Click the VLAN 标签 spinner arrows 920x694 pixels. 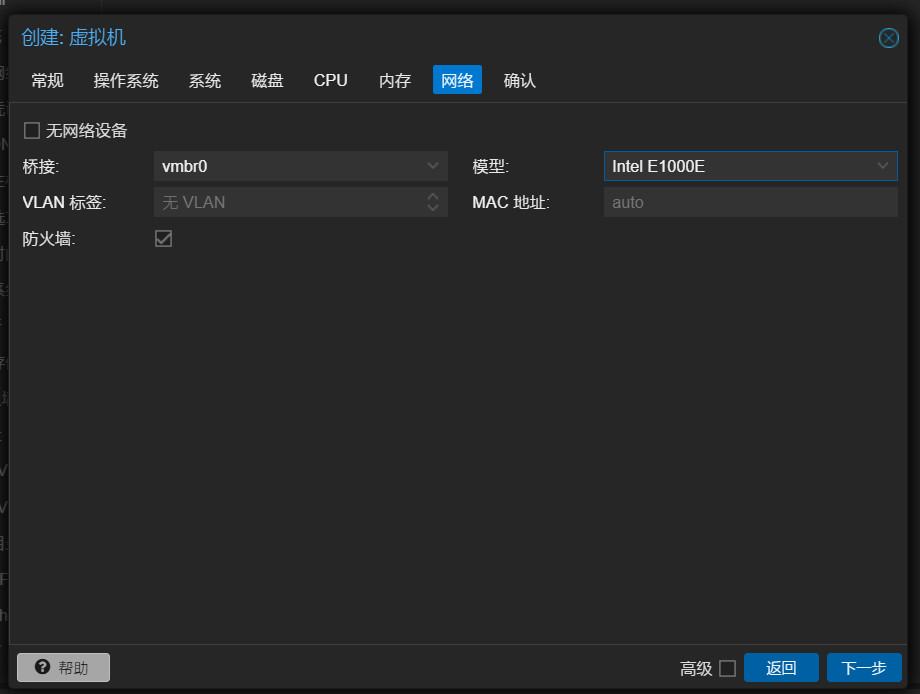point(433,202)
